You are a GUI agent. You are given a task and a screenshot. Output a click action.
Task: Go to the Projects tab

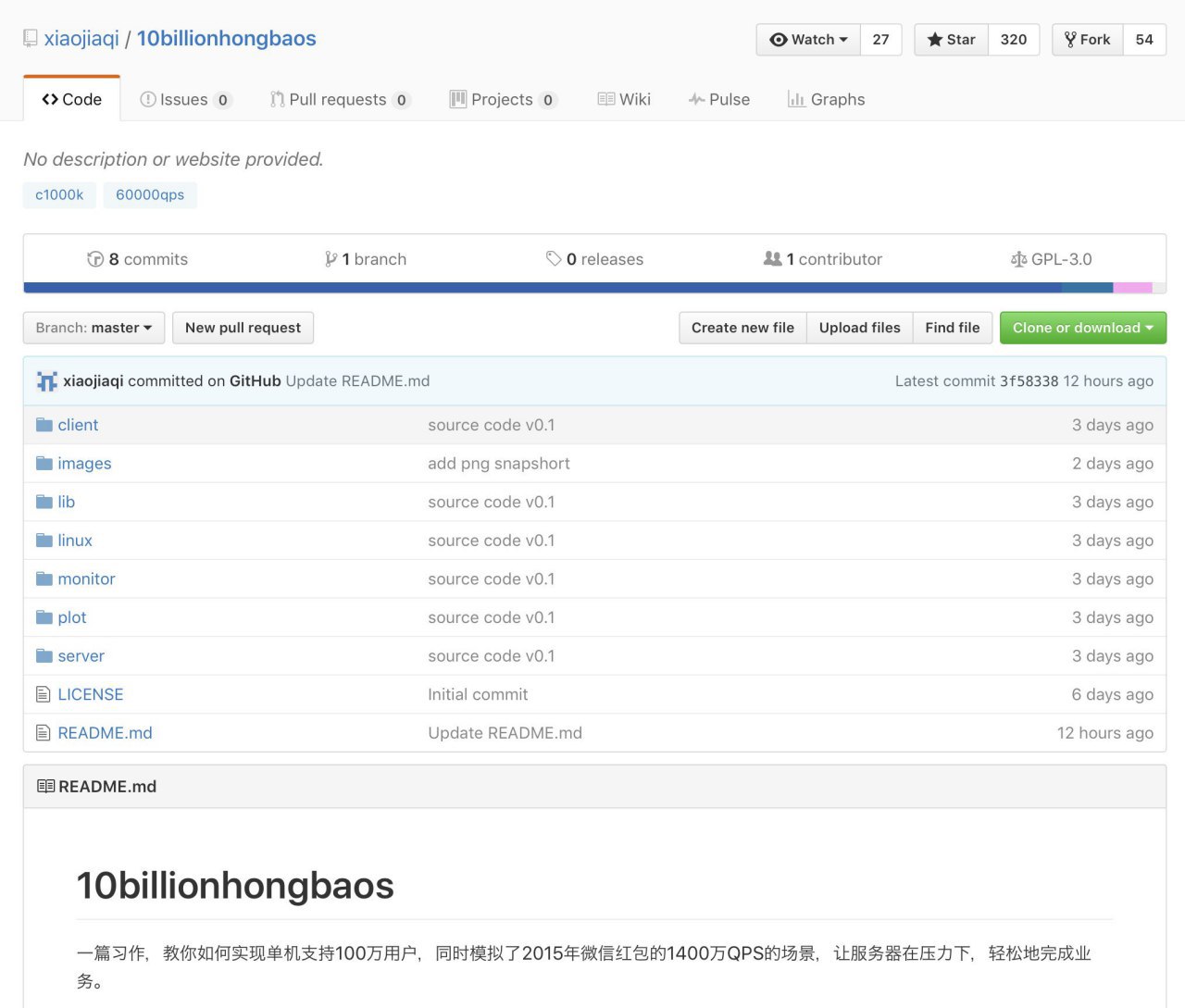504,99
